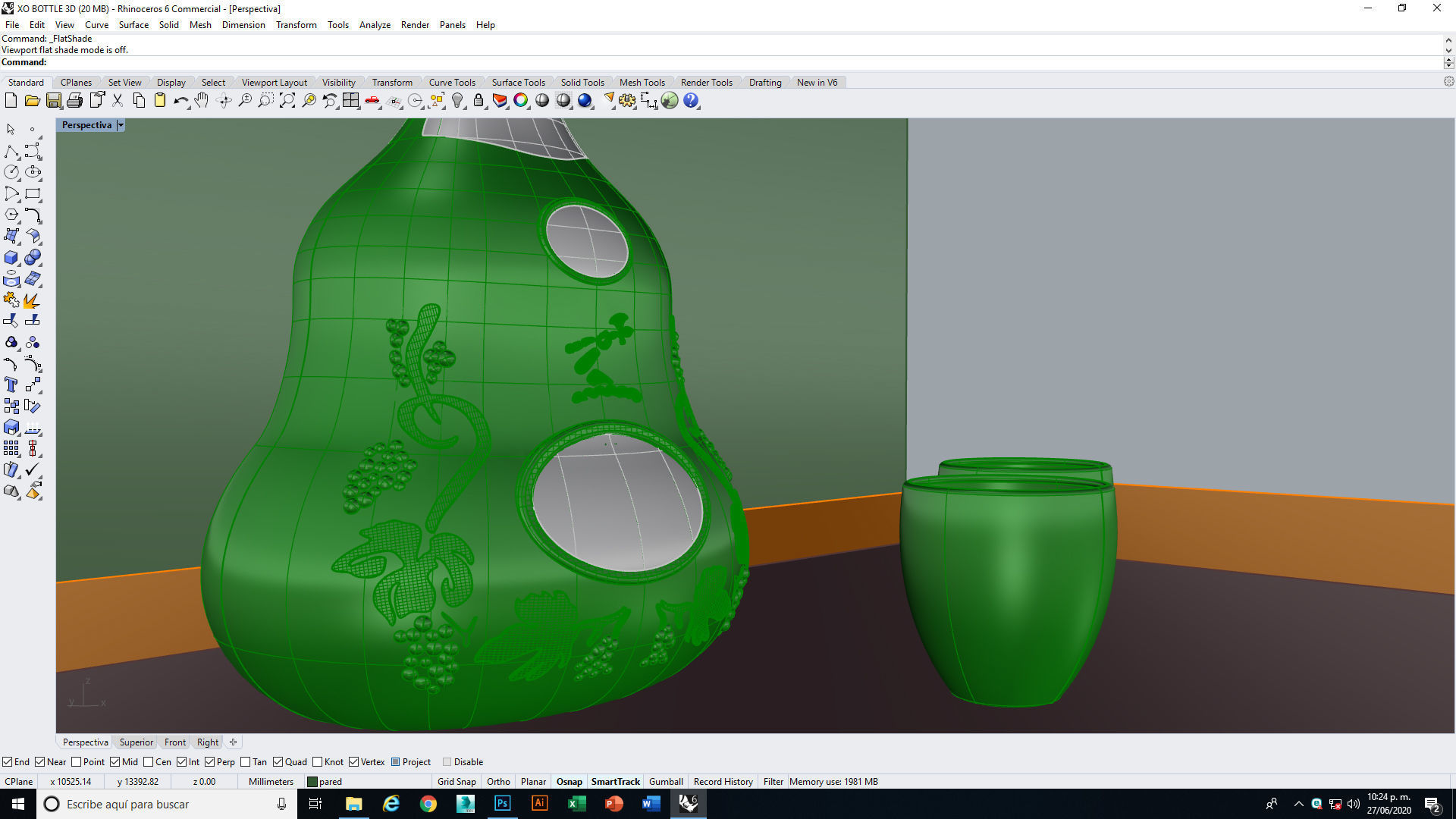Enable the Point osnap checkbox
1456x819 pixels.
tap(76, 762)
